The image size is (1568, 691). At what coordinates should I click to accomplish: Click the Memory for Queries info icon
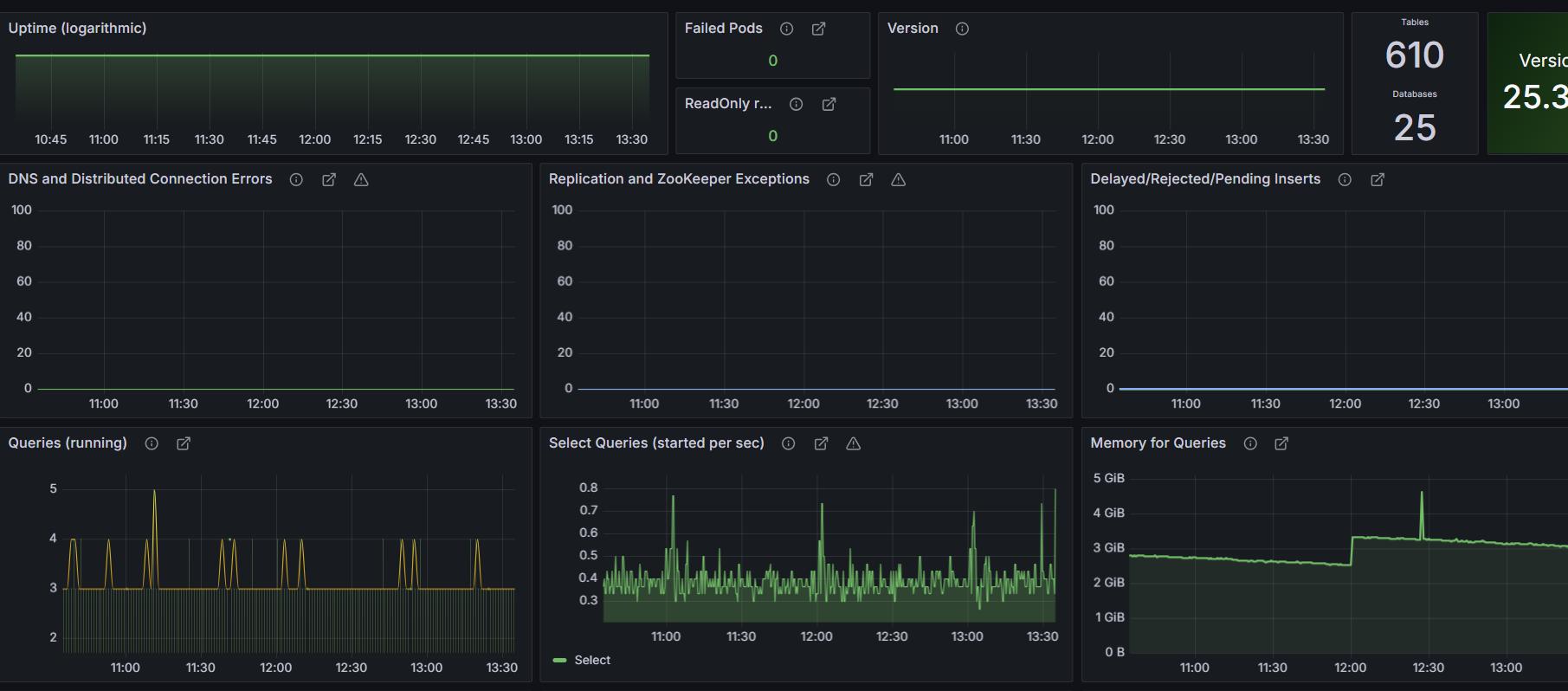[1250, 443]
